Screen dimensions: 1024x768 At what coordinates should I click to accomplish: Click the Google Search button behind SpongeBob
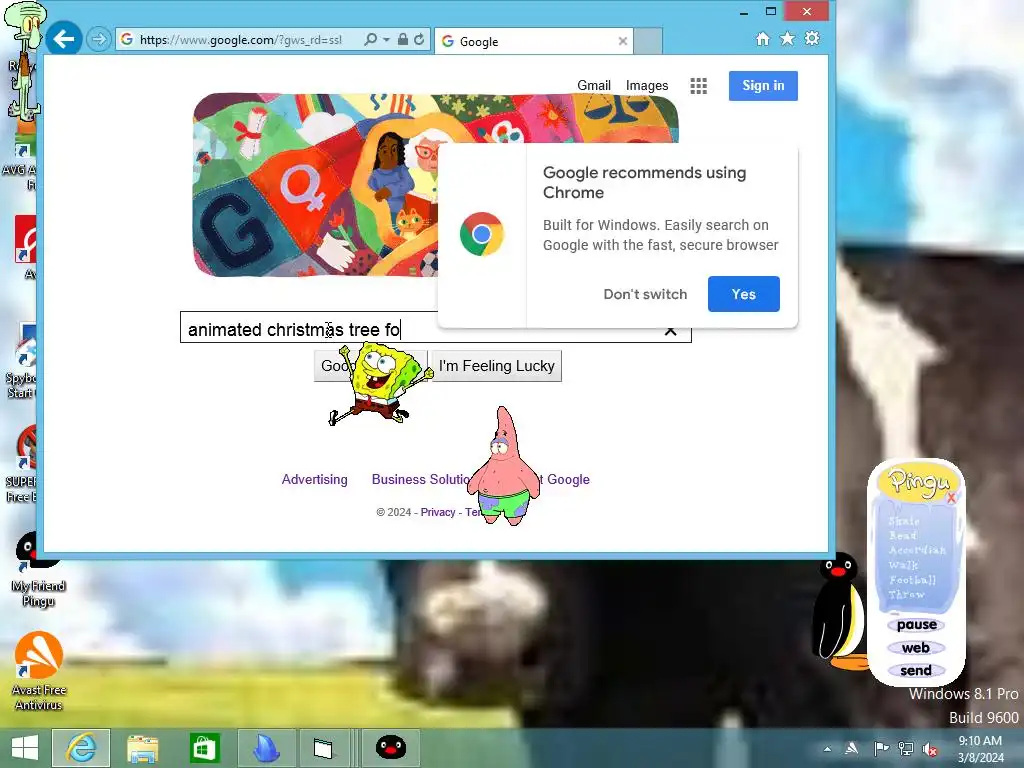pyautogui.click(x=333, y=366)
